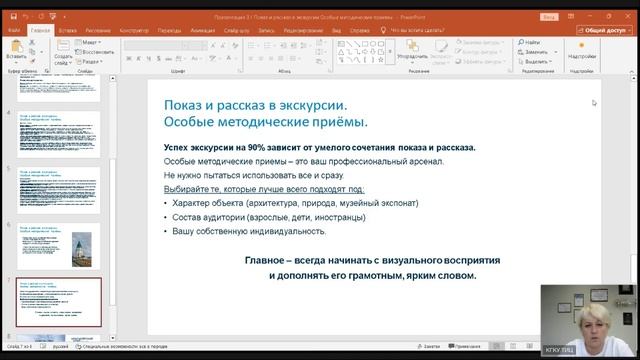Screen dimensions: 640x360
Task: Toggle strikethrough (abc) formatting
Action: click(168, 59)
